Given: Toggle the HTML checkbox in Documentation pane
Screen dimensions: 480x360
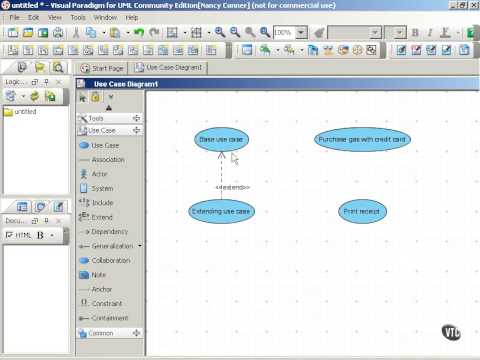Looking at the screenshot, I should [x=9, y=235].
